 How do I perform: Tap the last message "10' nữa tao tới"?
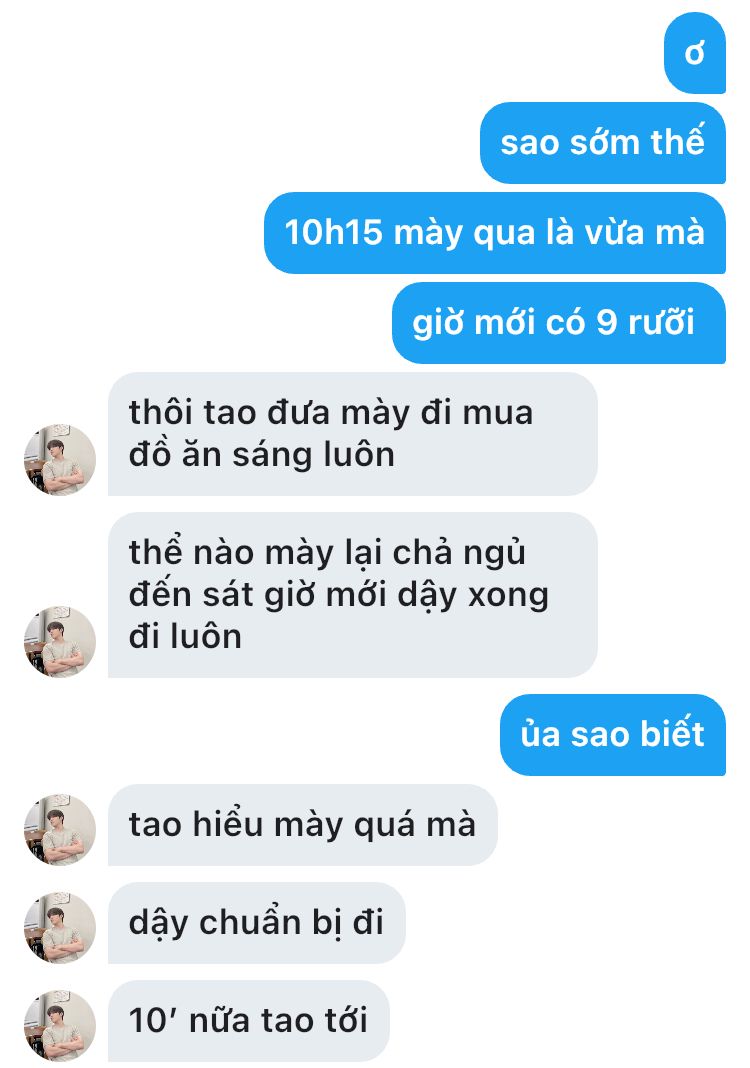[249, 1021]
